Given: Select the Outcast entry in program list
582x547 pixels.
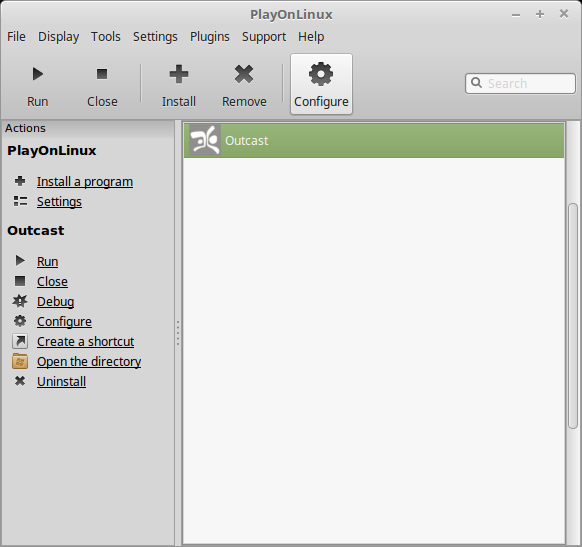Looking at the screenshot, I should click(374, 141).
